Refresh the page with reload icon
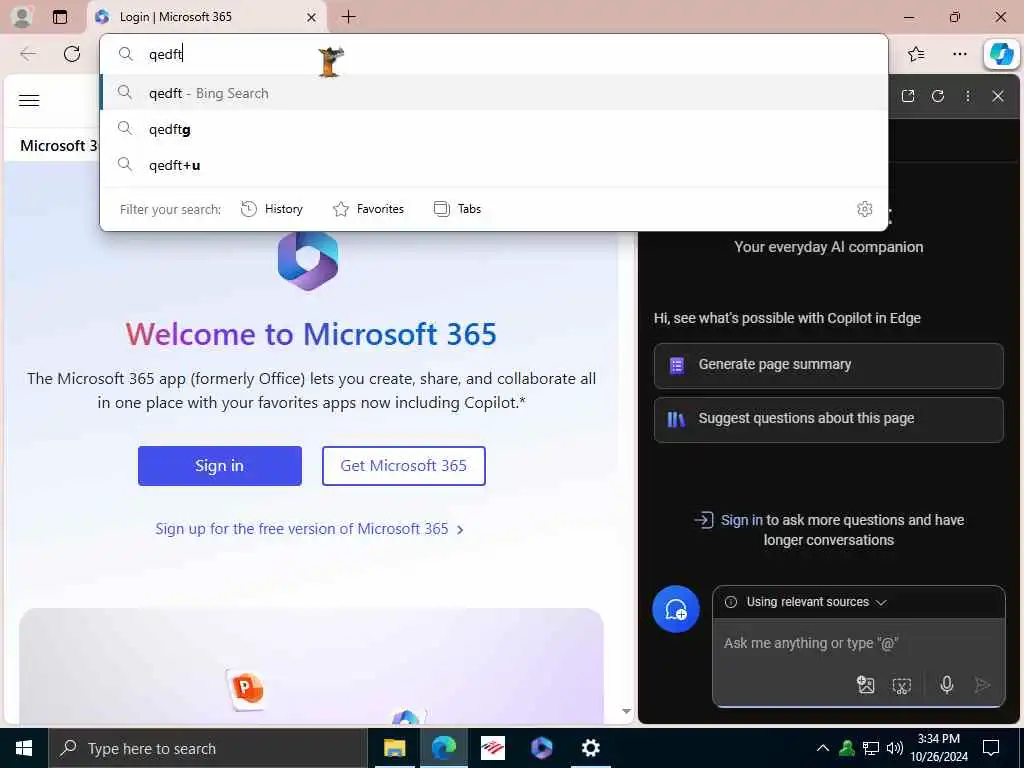Screen dimensions: 1024x768 pos(72,54)
